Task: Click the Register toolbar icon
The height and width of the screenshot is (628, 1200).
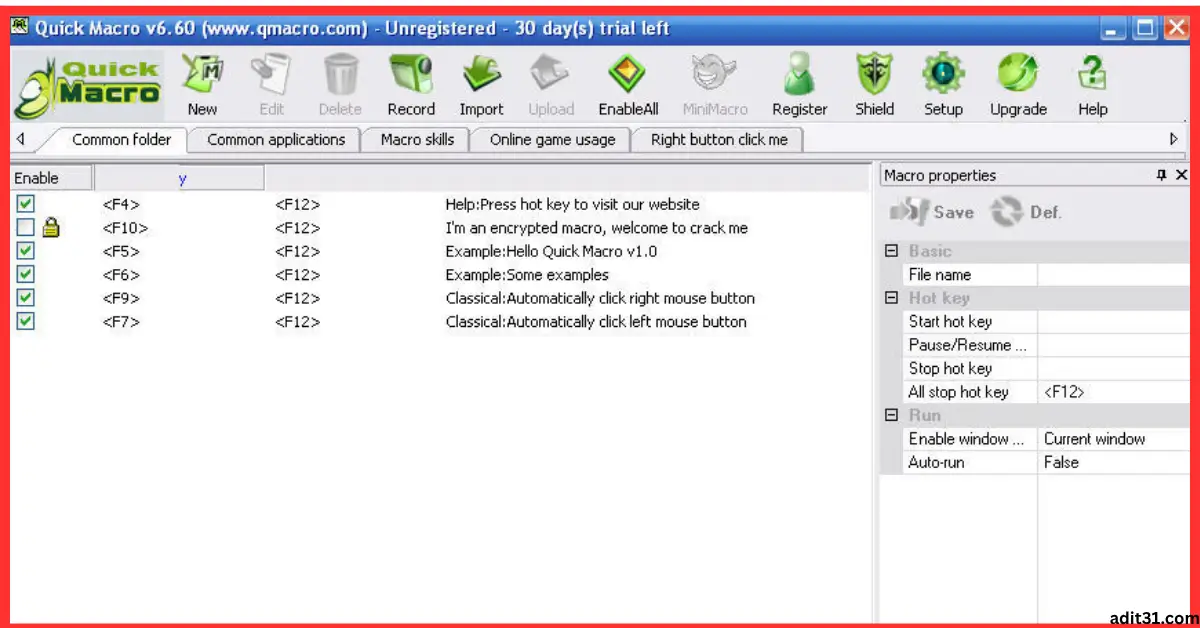Action: point(800,76)
